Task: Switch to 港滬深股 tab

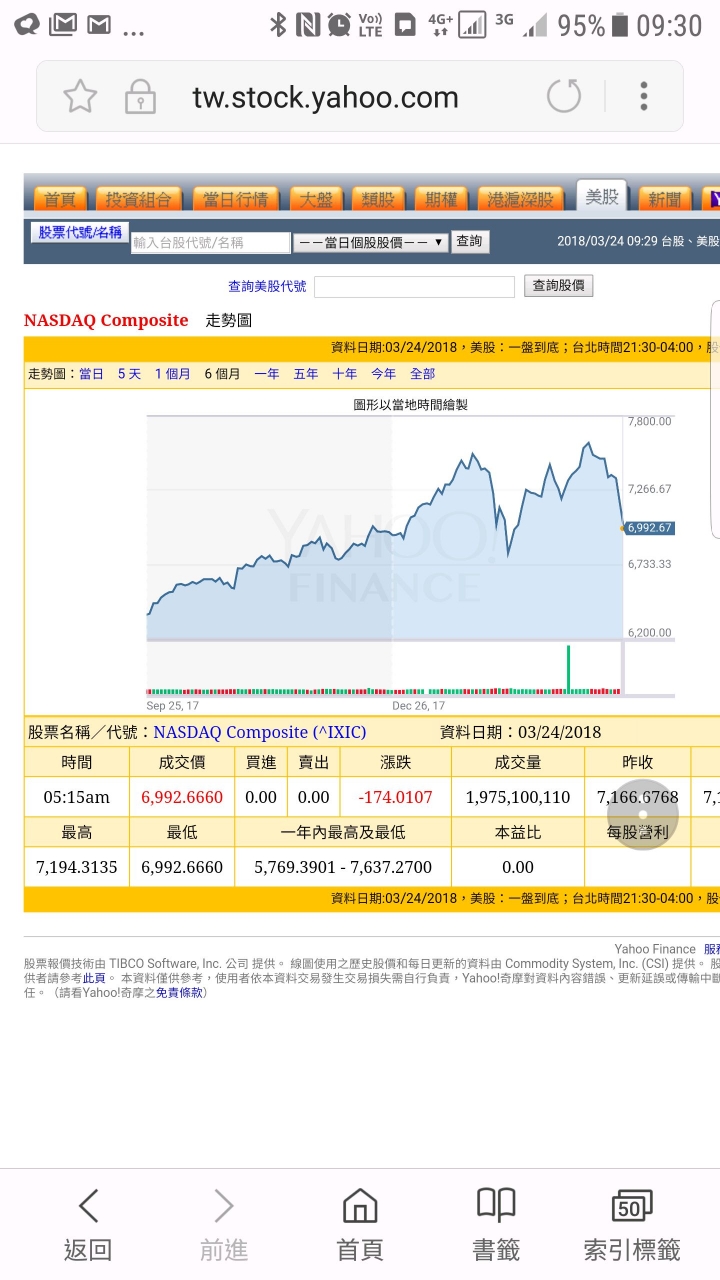Action: pos(520,199)
